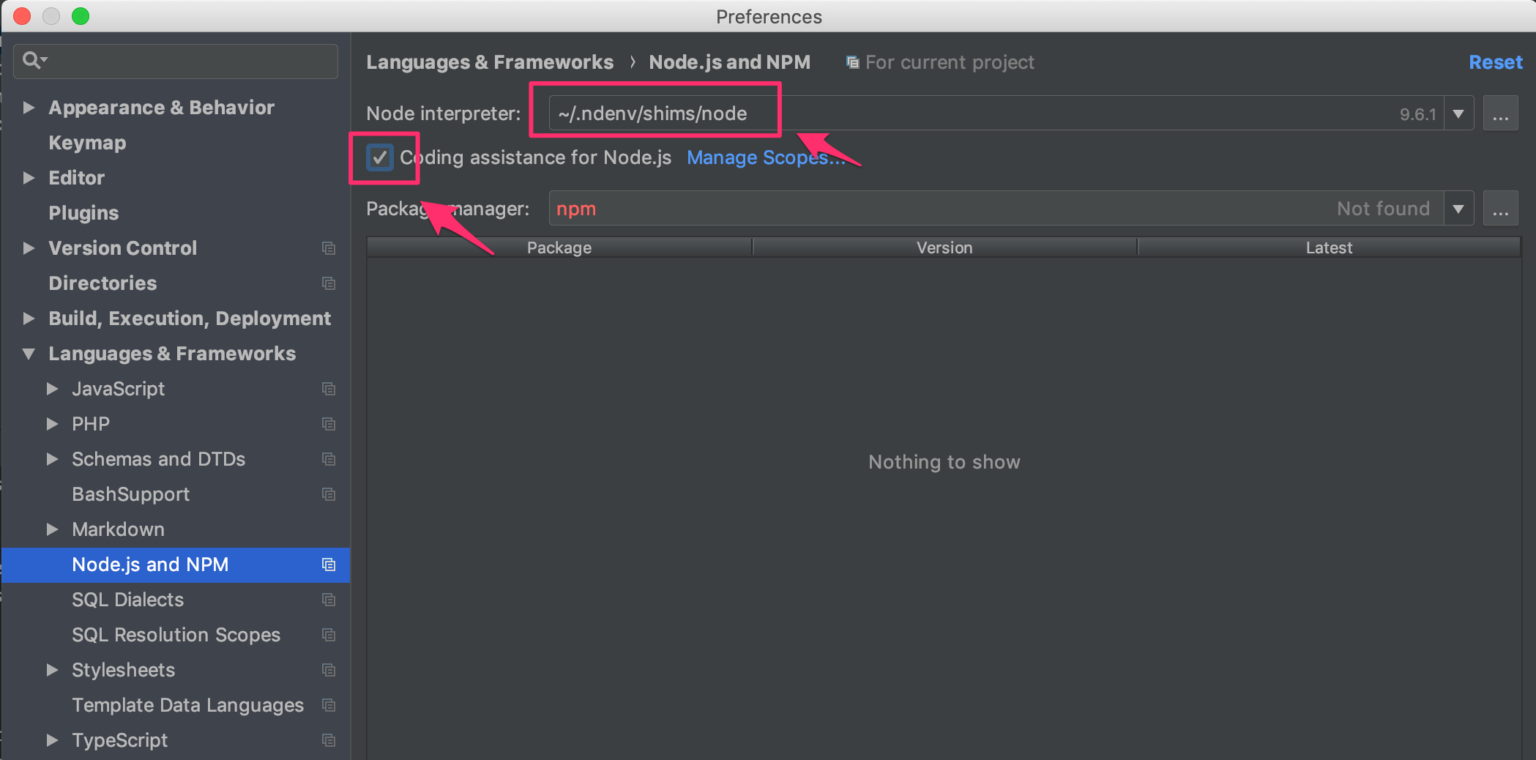1536x760 pixels.
Task: Click project-level icon beside TypeScript
Action: (328, 741)
